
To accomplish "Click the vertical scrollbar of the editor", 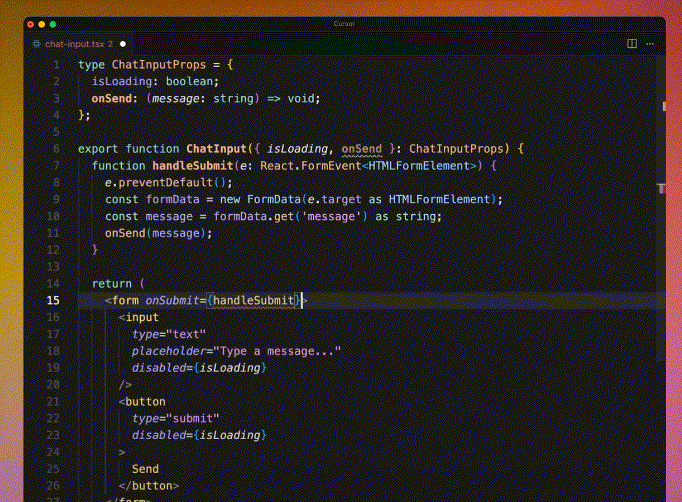I will coord(661,209).
